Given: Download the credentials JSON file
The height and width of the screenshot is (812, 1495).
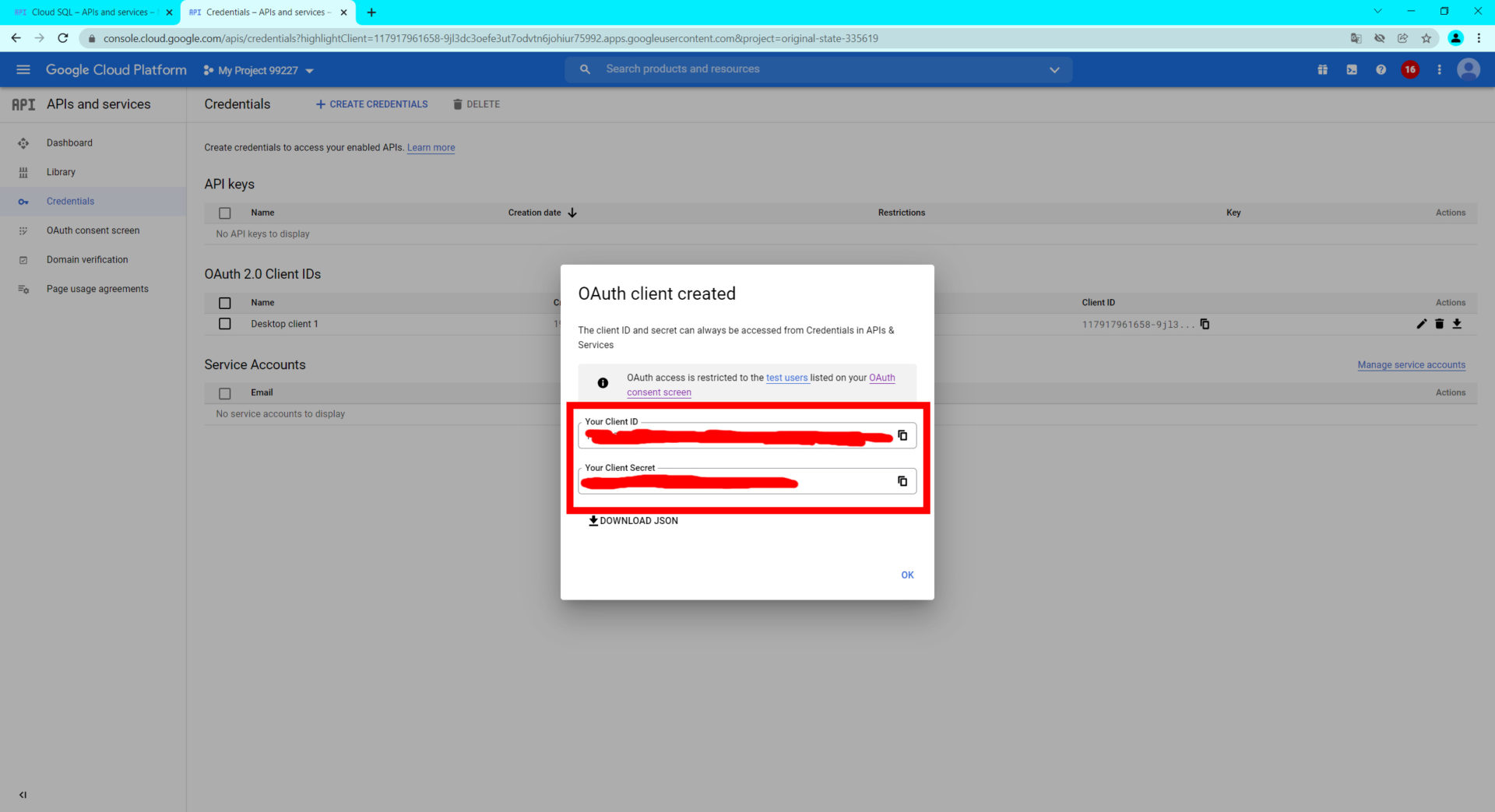Looking at the screenshot, I should point(633,521).
